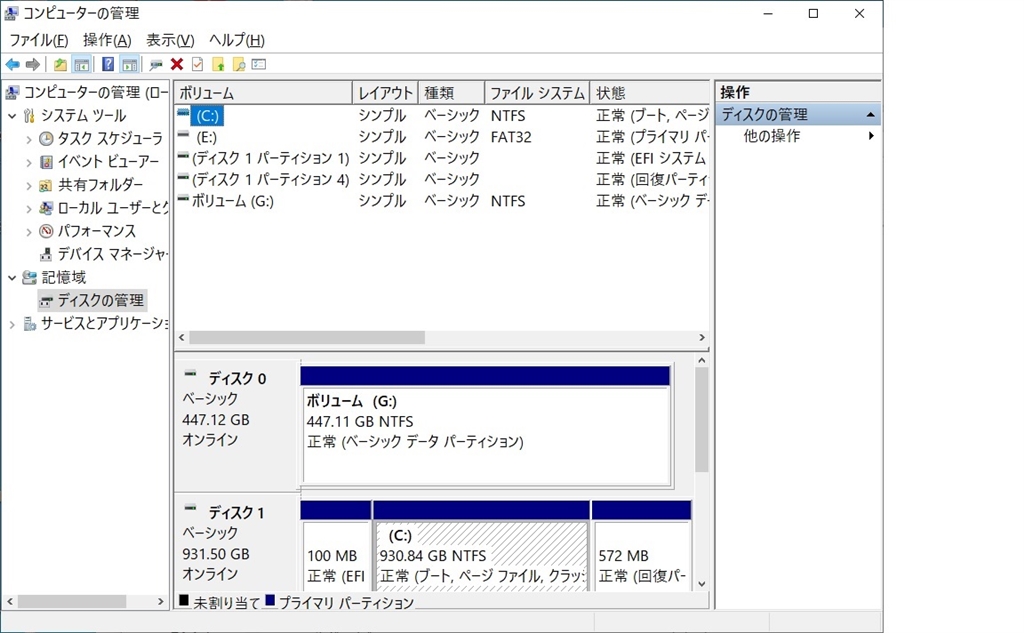Click the properties checkmark page icon
1024x633 pixels.
(197, 64)
